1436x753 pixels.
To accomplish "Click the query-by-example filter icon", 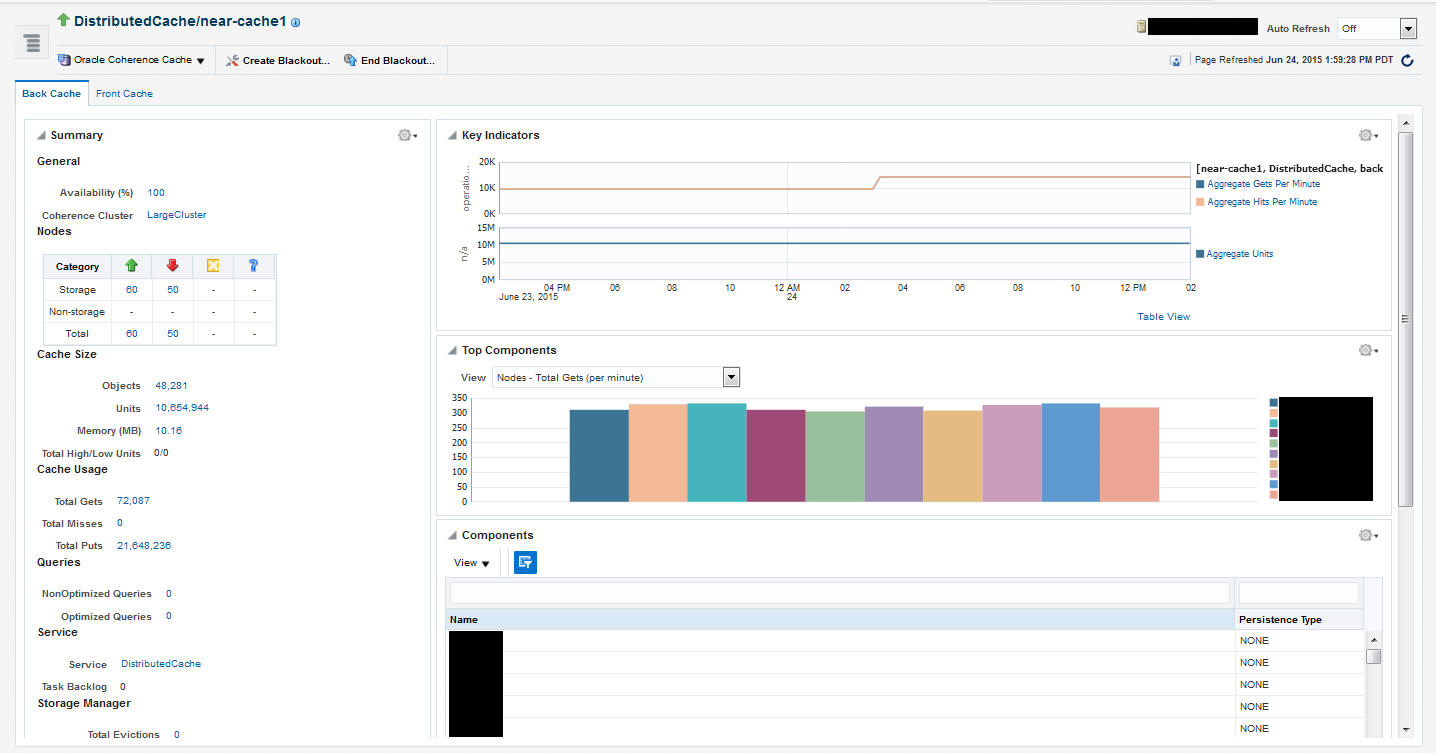I will (x=525, y=563).
